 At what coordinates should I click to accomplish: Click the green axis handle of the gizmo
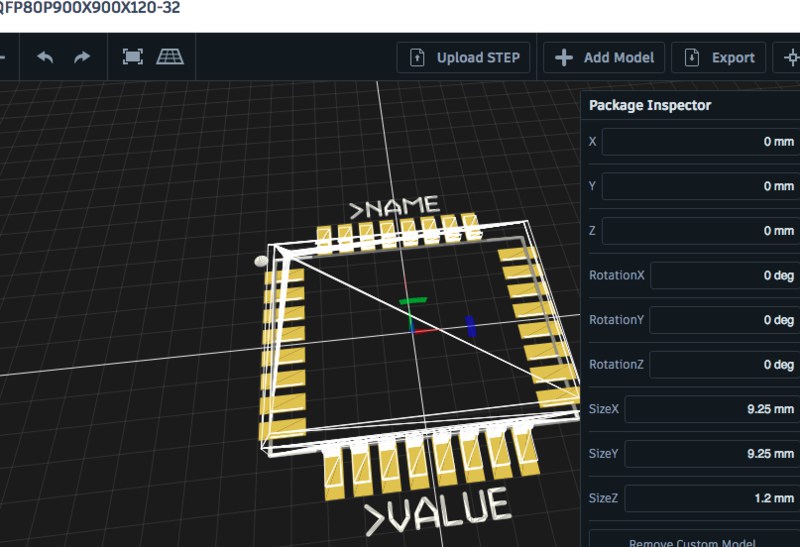pyautogui.click(x=413, y=301)
